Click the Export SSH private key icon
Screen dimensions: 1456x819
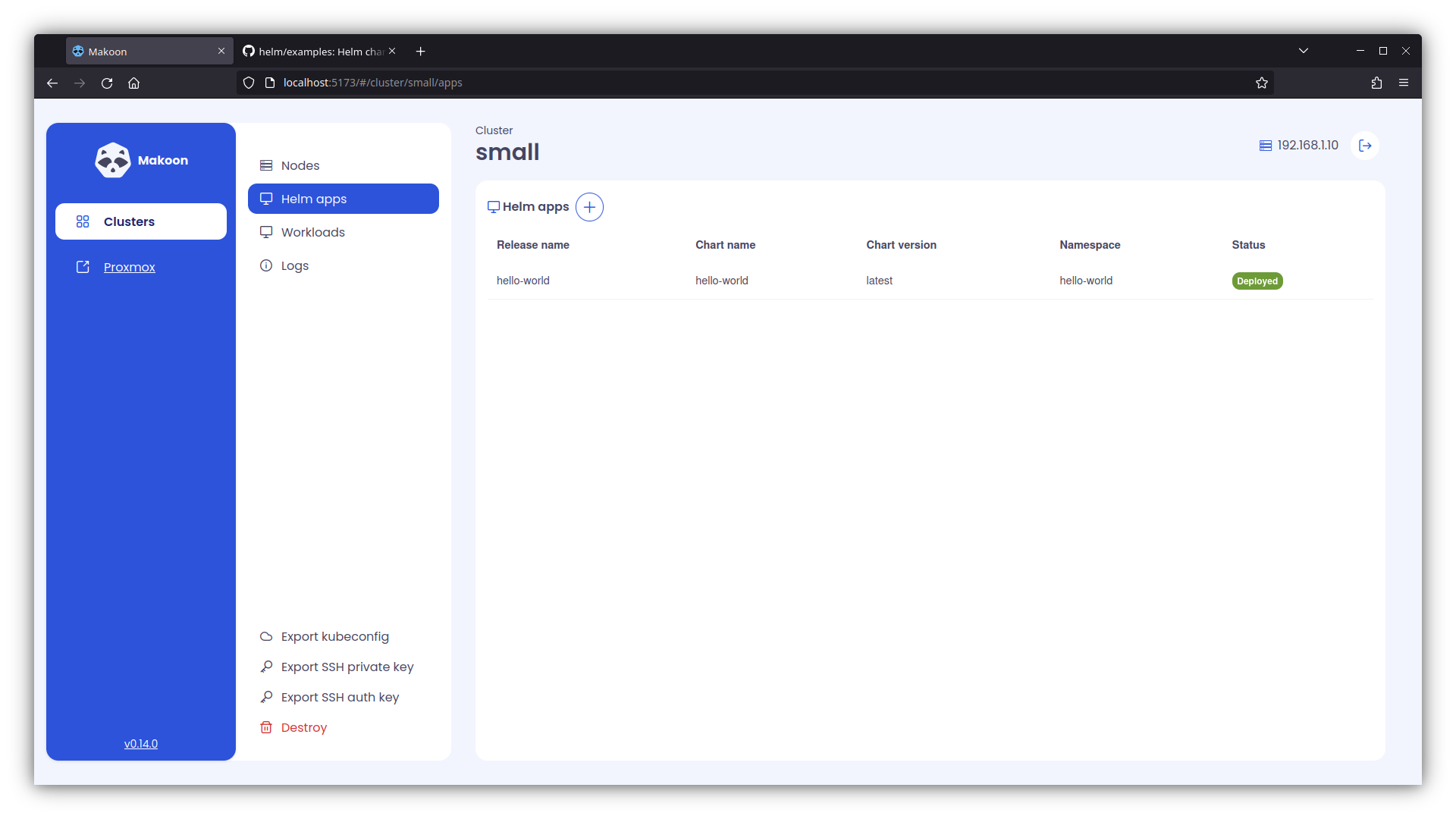[266, 666]
